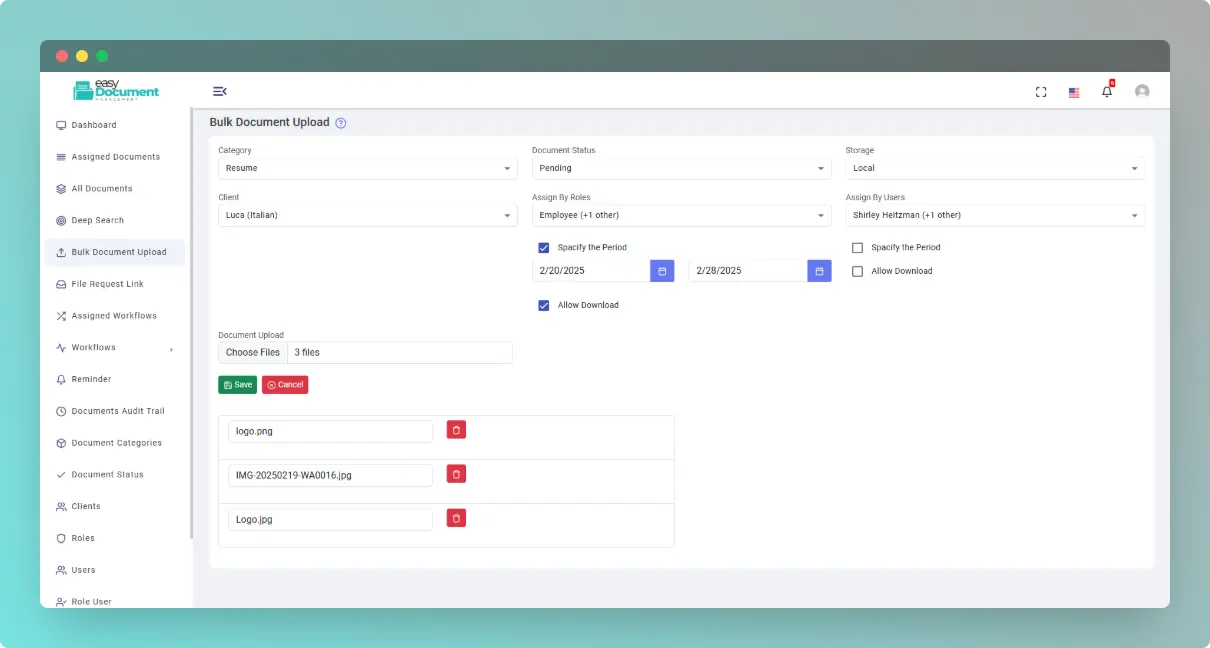Image resolution: width=1210 pixels, height=648 pixels.
Task: Open Document Status dropdown showing Pending
Action: click(x=681, y=168)
